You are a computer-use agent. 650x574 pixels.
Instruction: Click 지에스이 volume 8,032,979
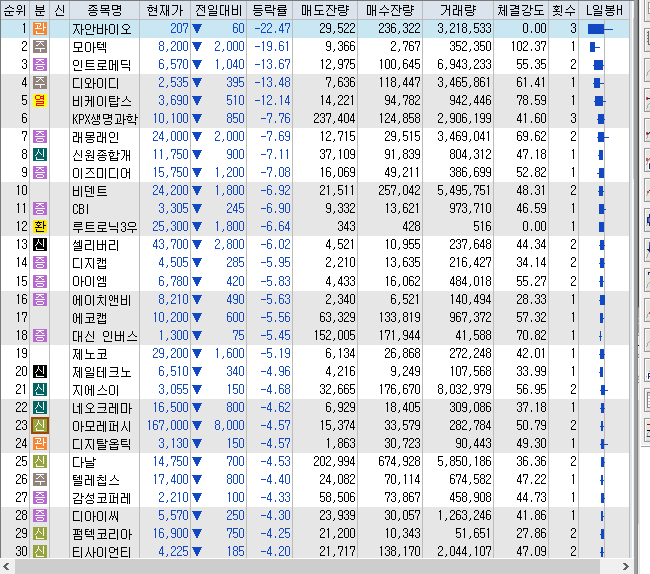pos(464,390)
